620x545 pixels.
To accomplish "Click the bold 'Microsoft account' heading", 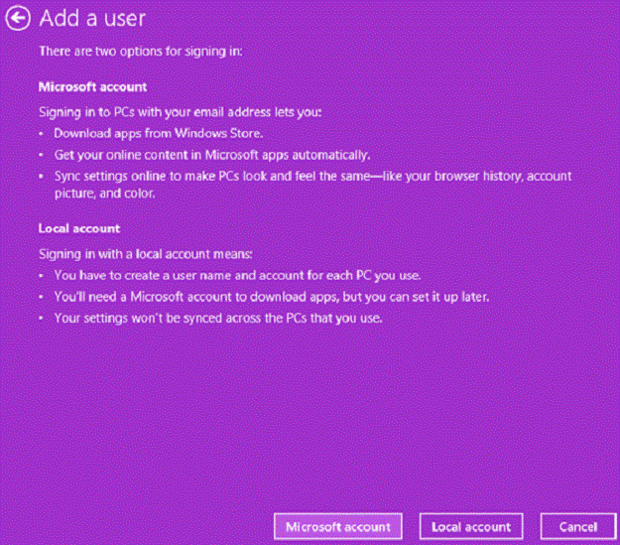I will 93,87.
